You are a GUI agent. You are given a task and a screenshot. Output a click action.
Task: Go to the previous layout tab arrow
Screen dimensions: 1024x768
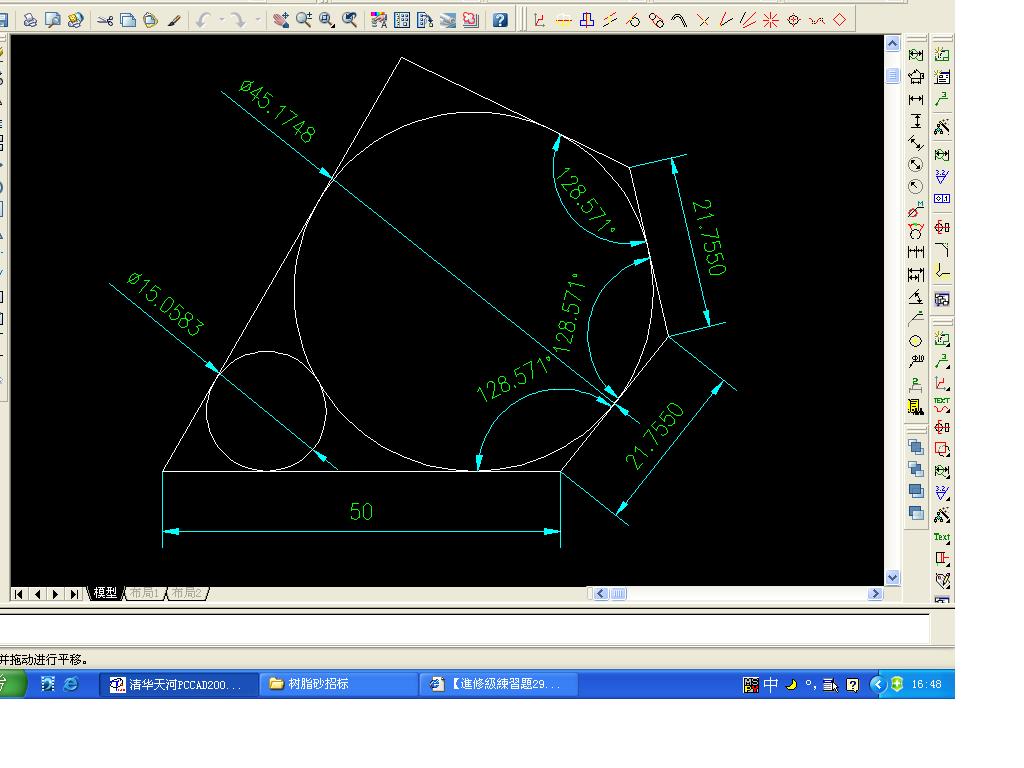click(x=37, y=594)
